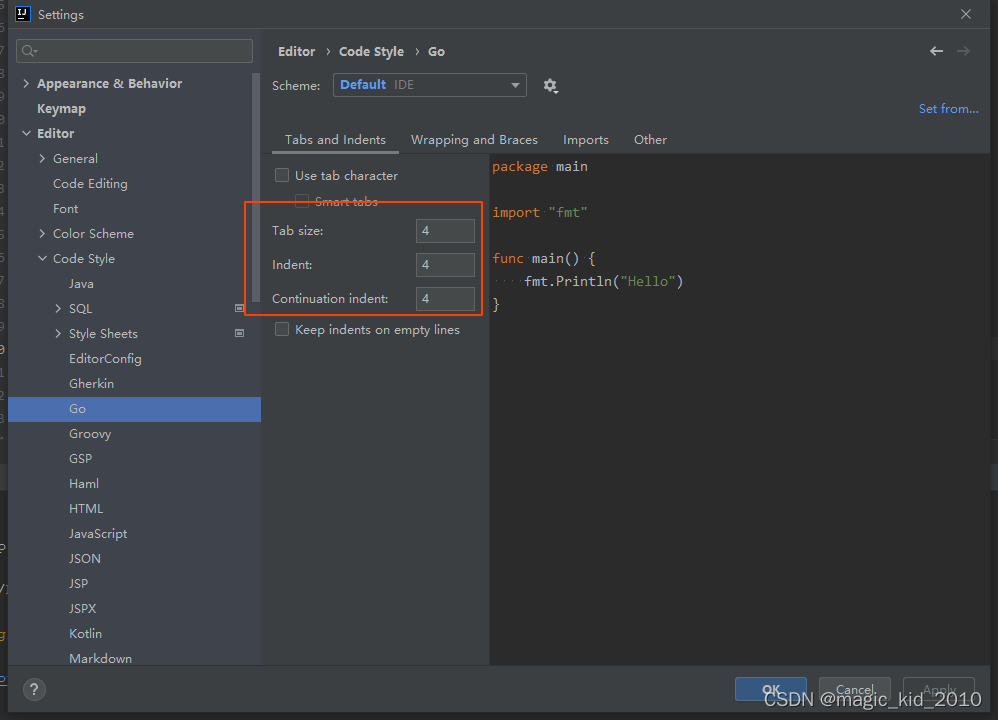The height and width of the screenshot is (720, 998).
Task: Click the fmt.Println line in the preview
Action: click(603, 281)
